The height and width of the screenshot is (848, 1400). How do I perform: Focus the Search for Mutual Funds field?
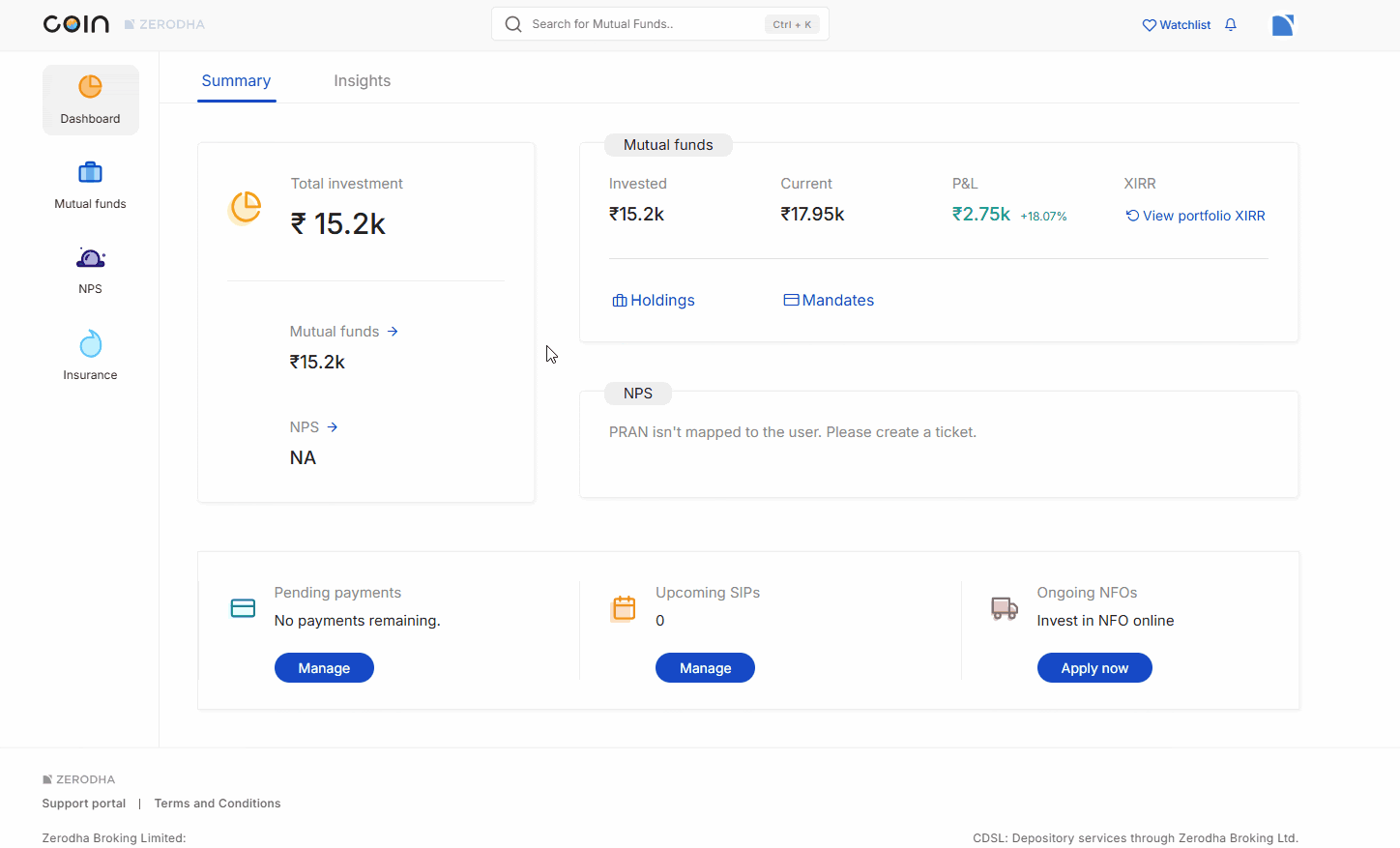(643, 24)
